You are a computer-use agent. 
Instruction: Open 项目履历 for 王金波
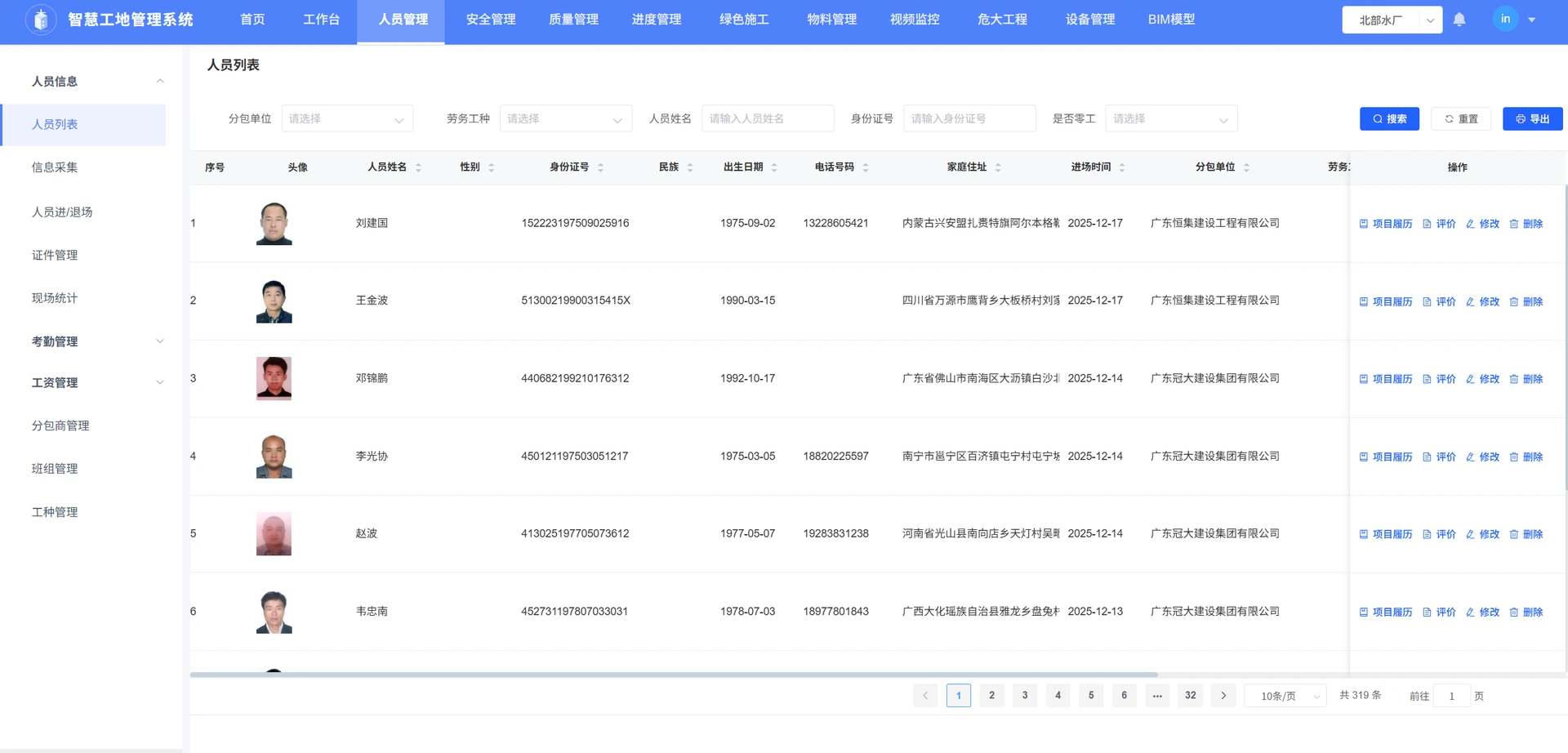tap(1386, 301)
